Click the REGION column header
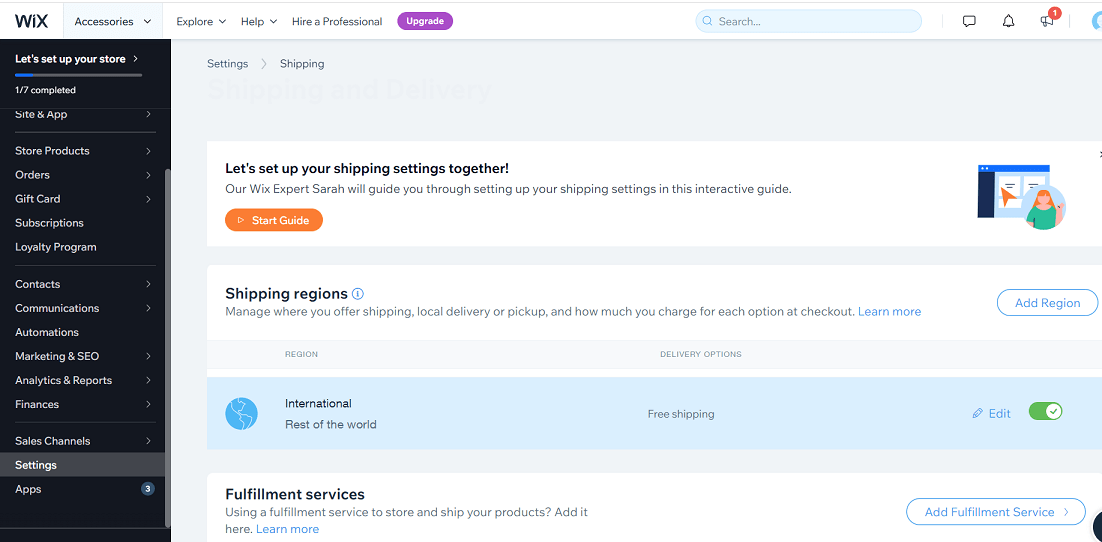 click(302, 354)
